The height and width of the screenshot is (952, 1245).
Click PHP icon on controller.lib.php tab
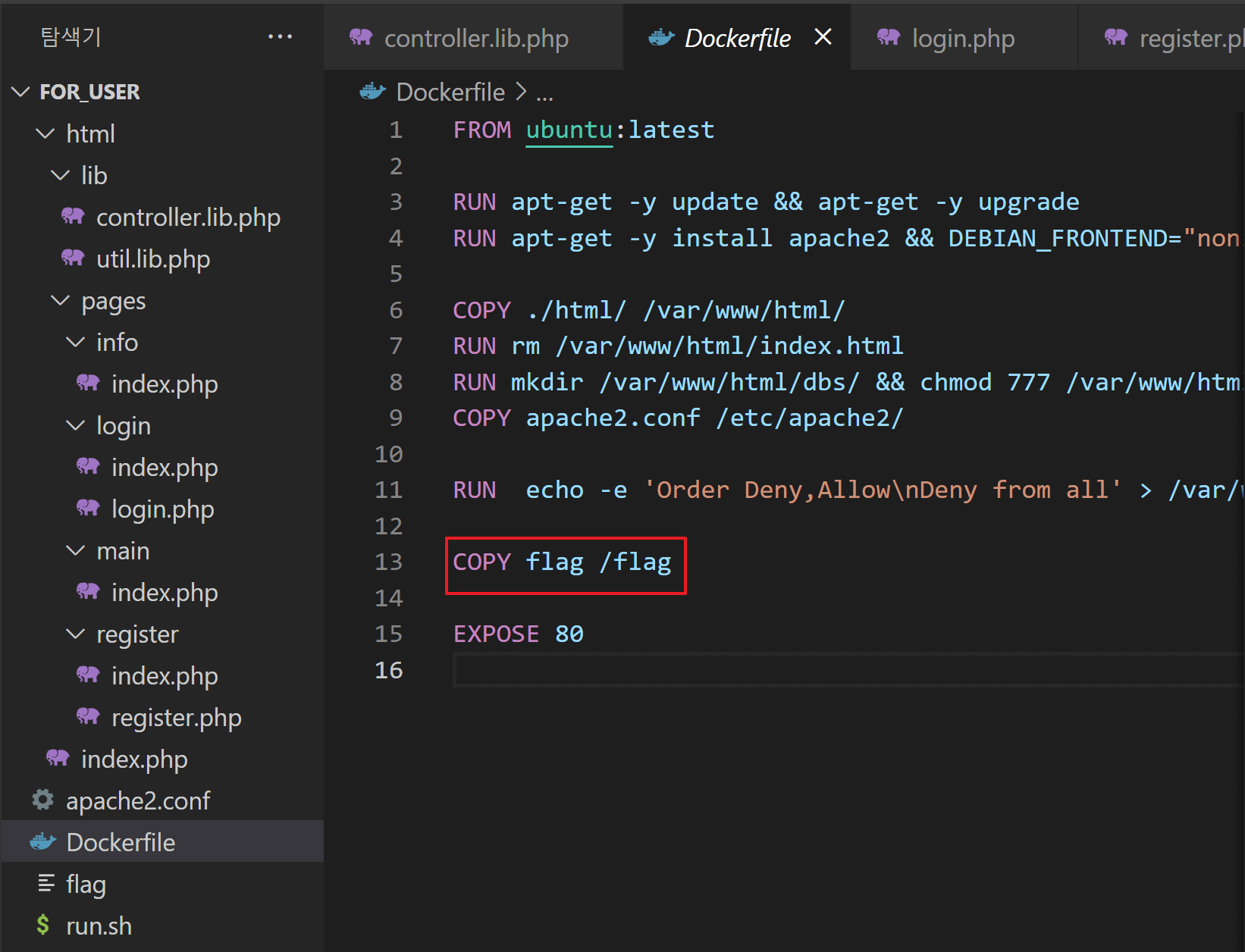click(361, 37)
